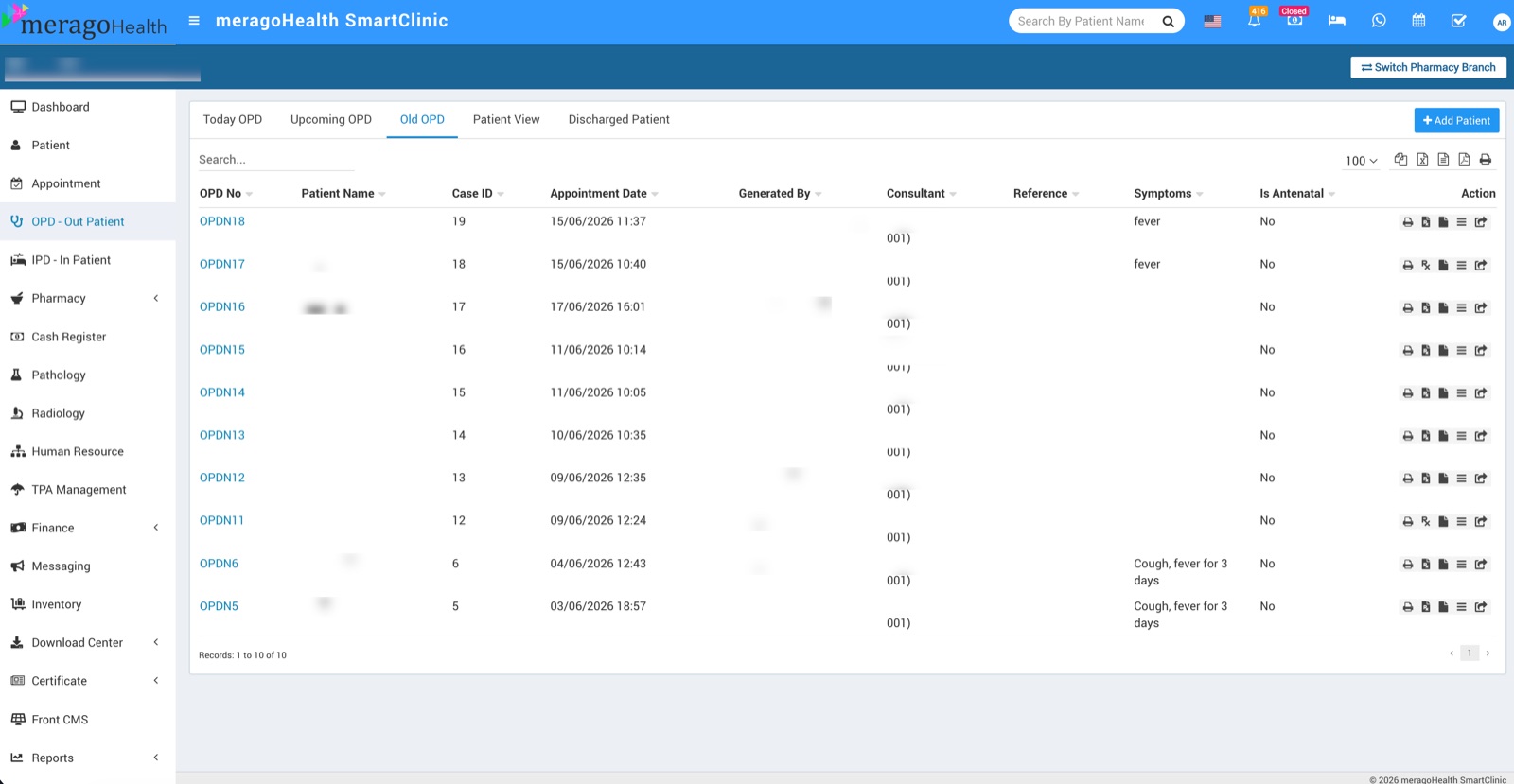This screenshot has width=1514, height=784.
Task: Open the bed status icon in header
Action: pyautogui.click(x=1336, y=21)
